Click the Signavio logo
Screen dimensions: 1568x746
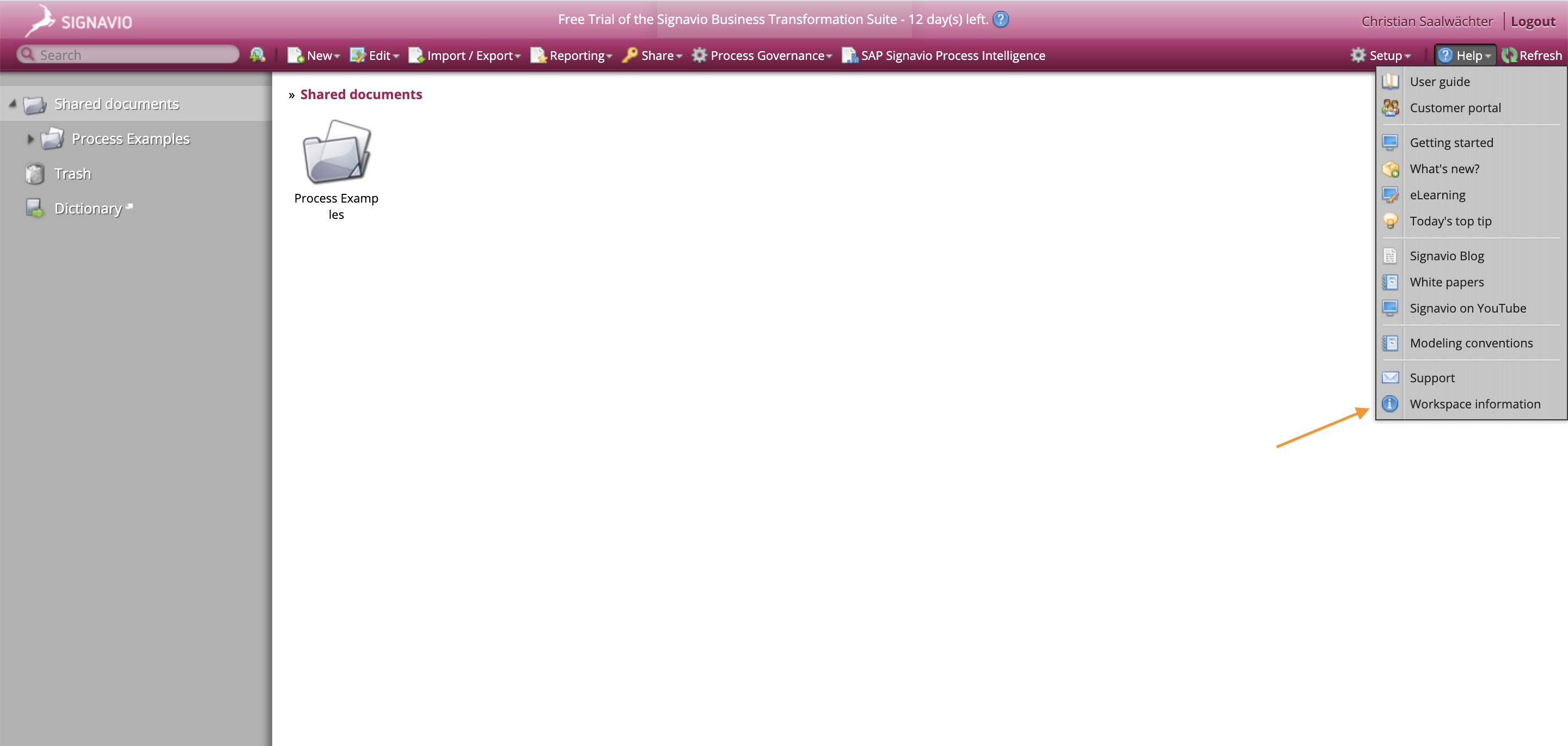[x=79, y=21]
